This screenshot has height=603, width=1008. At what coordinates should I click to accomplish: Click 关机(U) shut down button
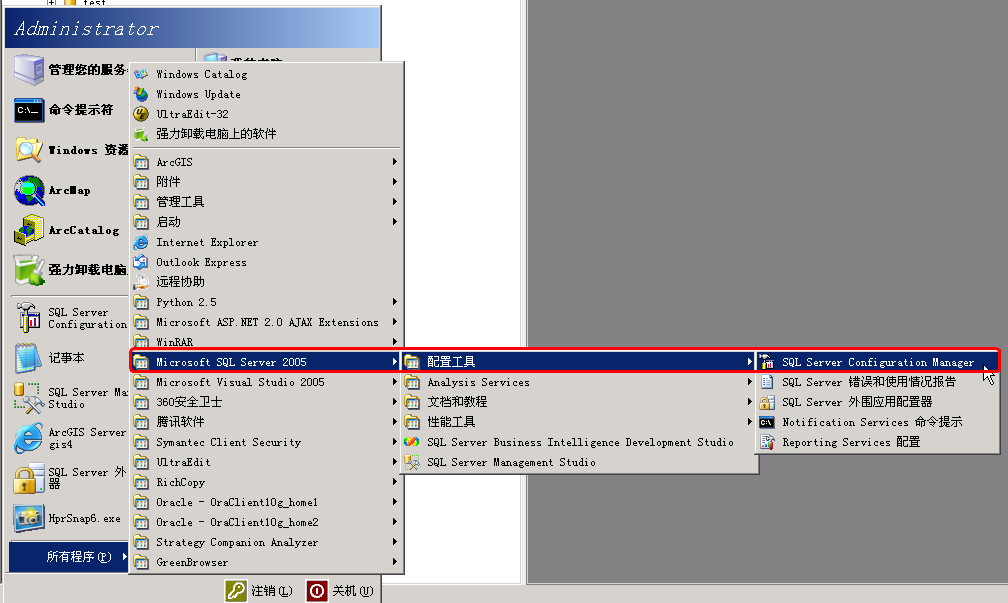pos(341,591)
